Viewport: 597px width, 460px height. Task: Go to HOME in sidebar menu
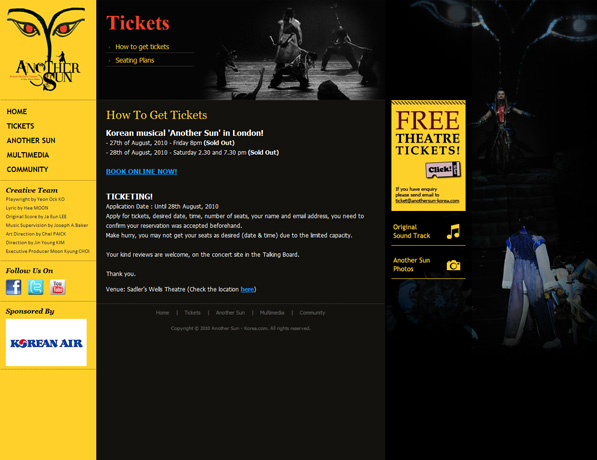tap(17, 112)
